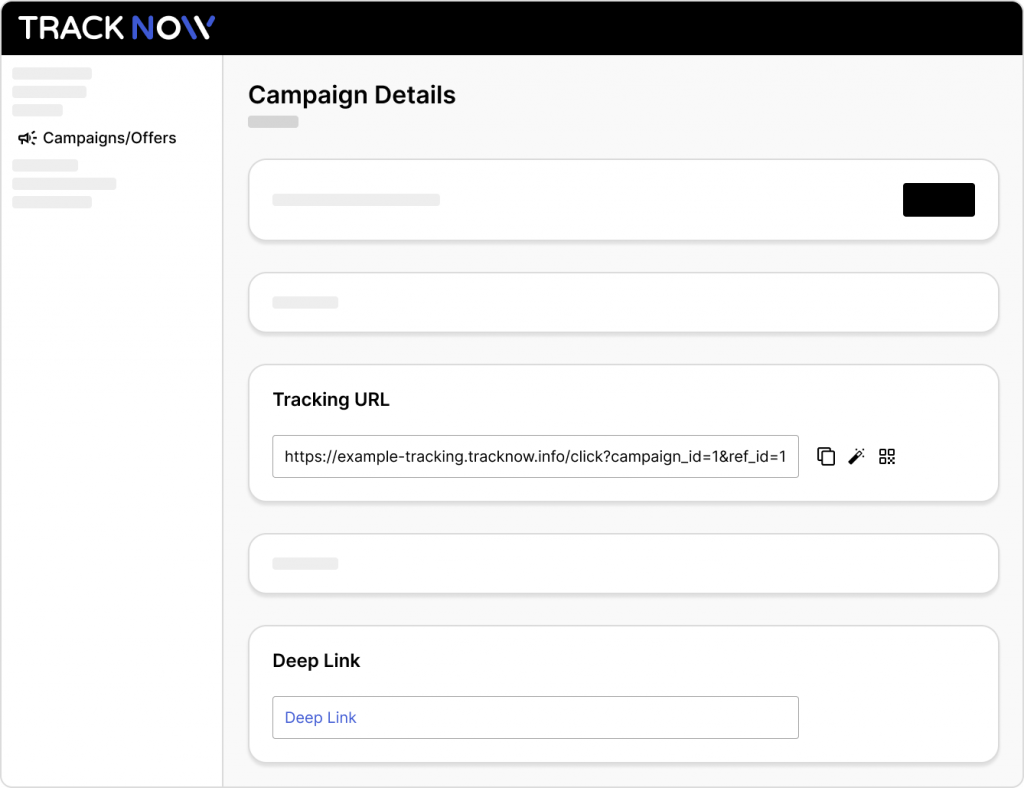Copy the tracking URL with the copy icon
Screen dimensions: 1024x788
pos(825,456)
